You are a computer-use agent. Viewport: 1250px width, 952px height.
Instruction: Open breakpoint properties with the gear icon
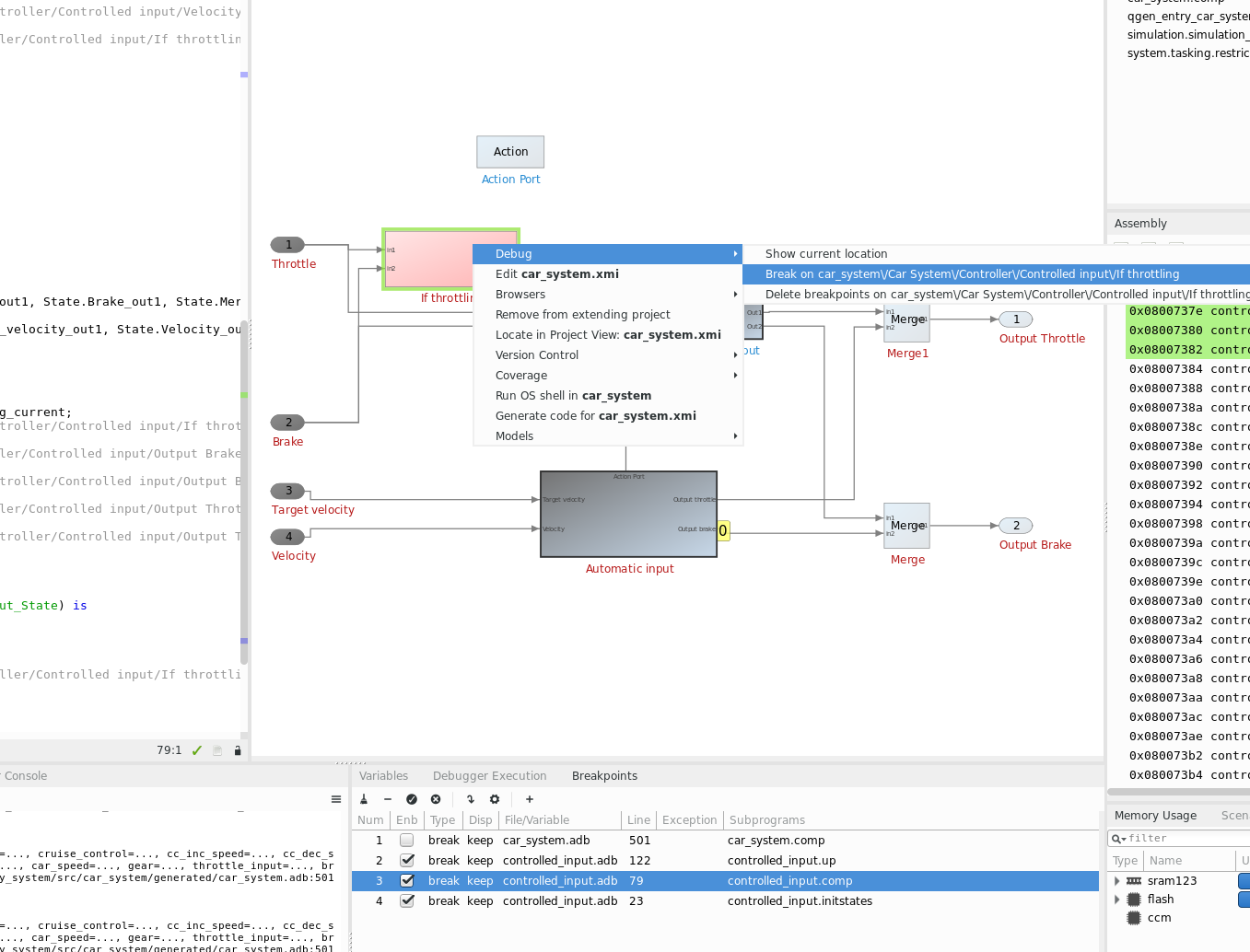point(495,799)
